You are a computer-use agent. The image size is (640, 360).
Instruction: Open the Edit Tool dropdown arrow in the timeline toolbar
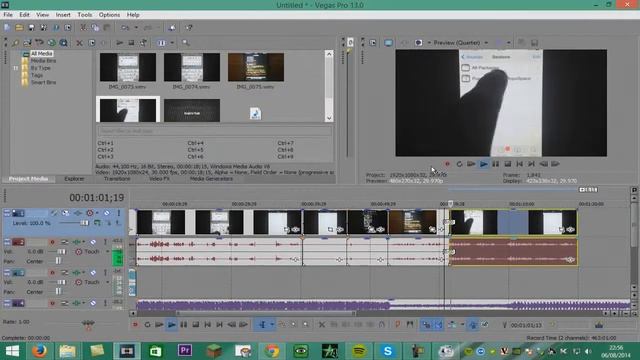point(272,325)
